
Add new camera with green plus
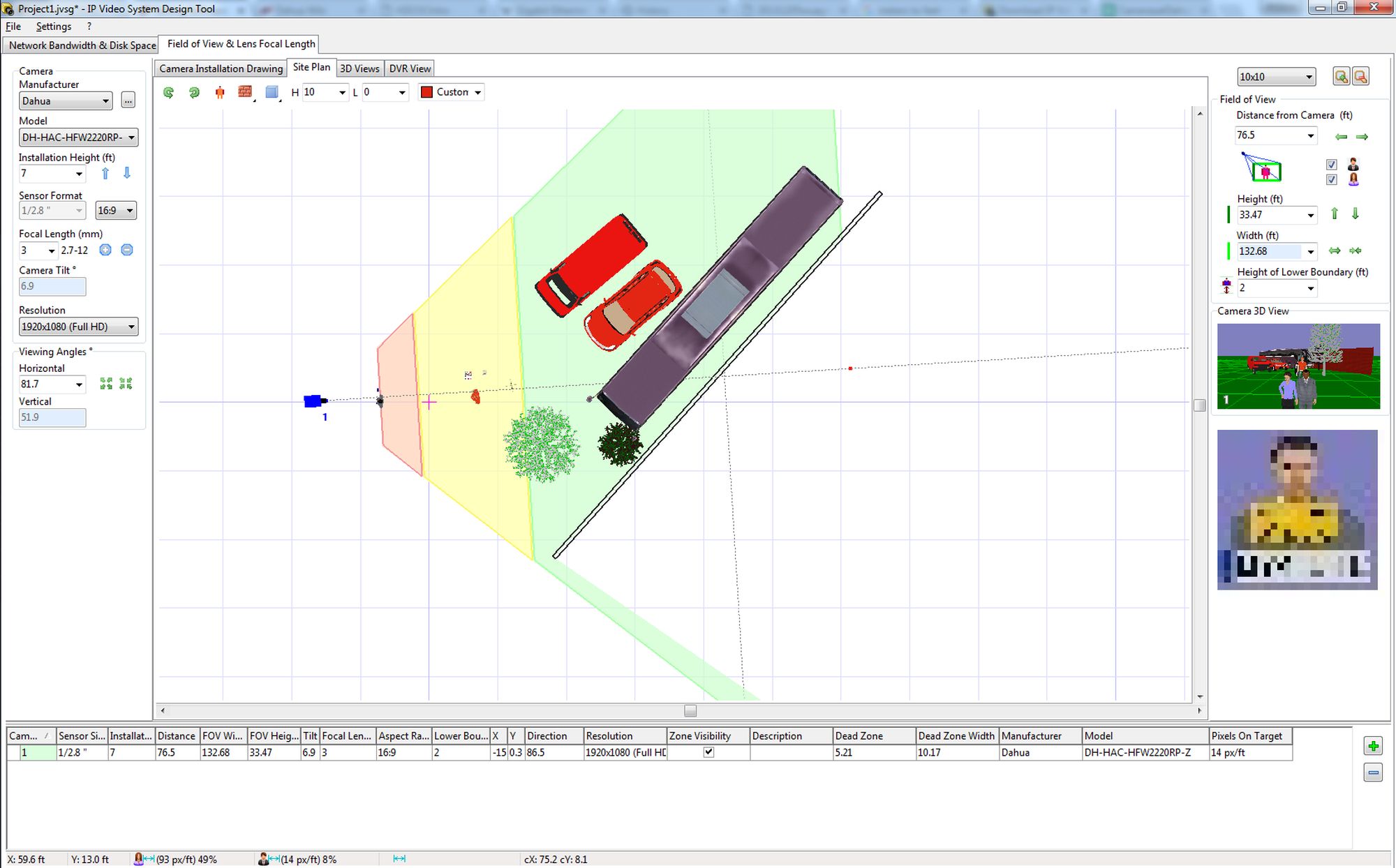coord(1372,747)
